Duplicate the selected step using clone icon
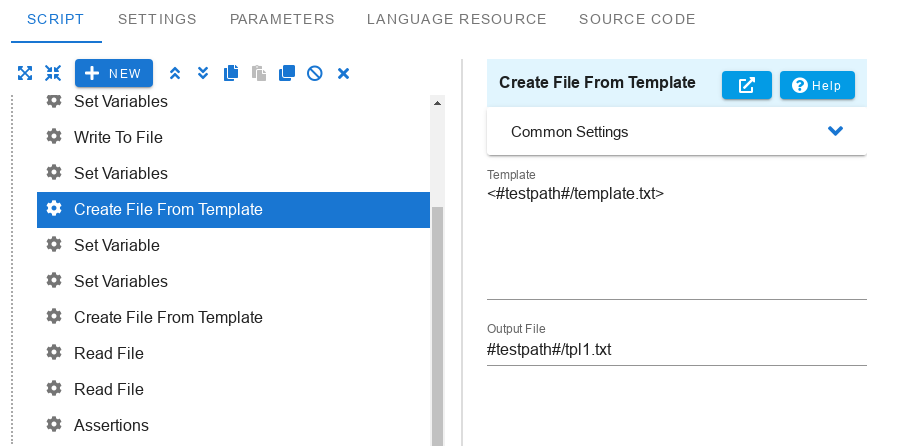This screenshot has width=899, height=446. point(287,73)
